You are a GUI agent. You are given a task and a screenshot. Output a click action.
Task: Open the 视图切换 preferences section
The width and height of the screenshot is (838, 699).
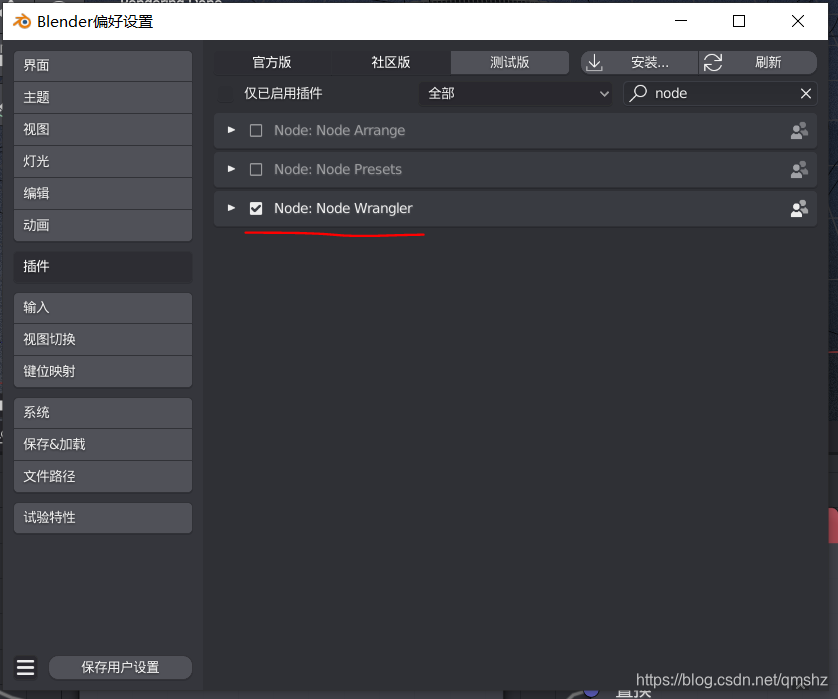[x=103, y=340]
